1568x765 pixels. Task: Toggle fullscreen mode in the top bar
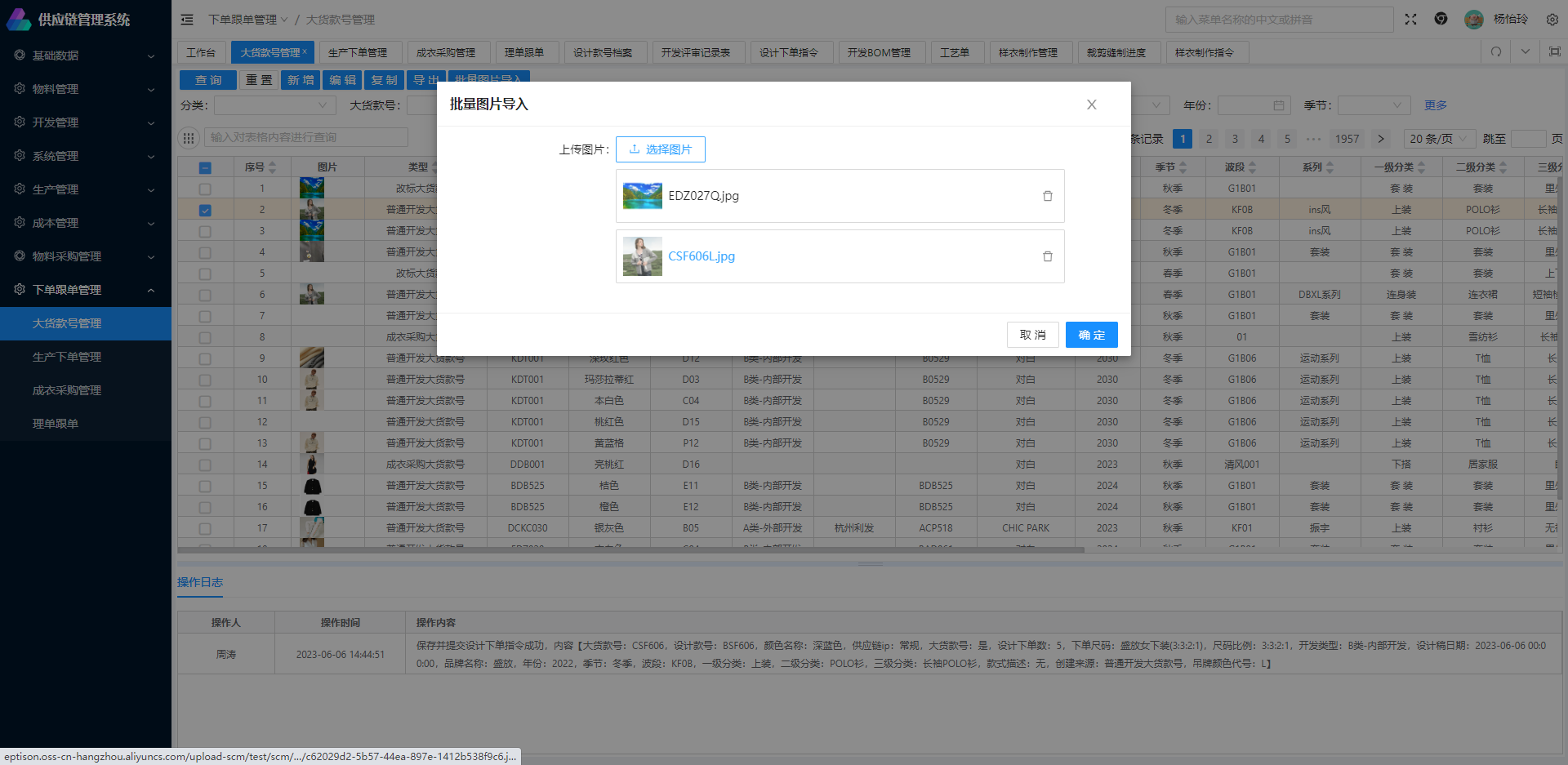click(x=1410, y=20)
